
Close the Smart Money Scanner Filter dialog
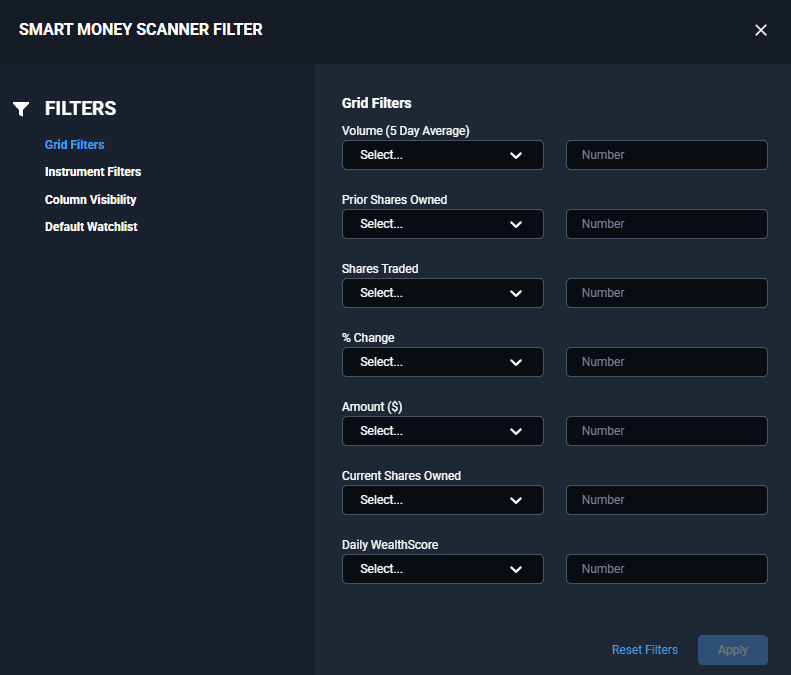point(761,30)
